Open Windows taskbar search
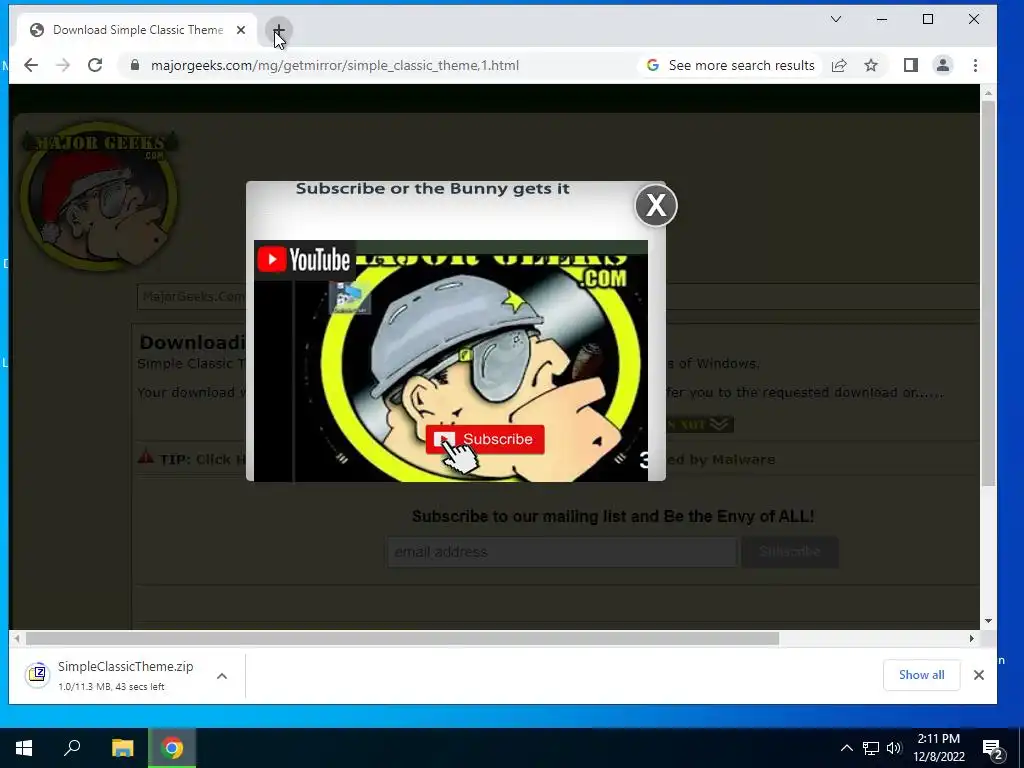1024x768 pixels. (x=72, y=748)
